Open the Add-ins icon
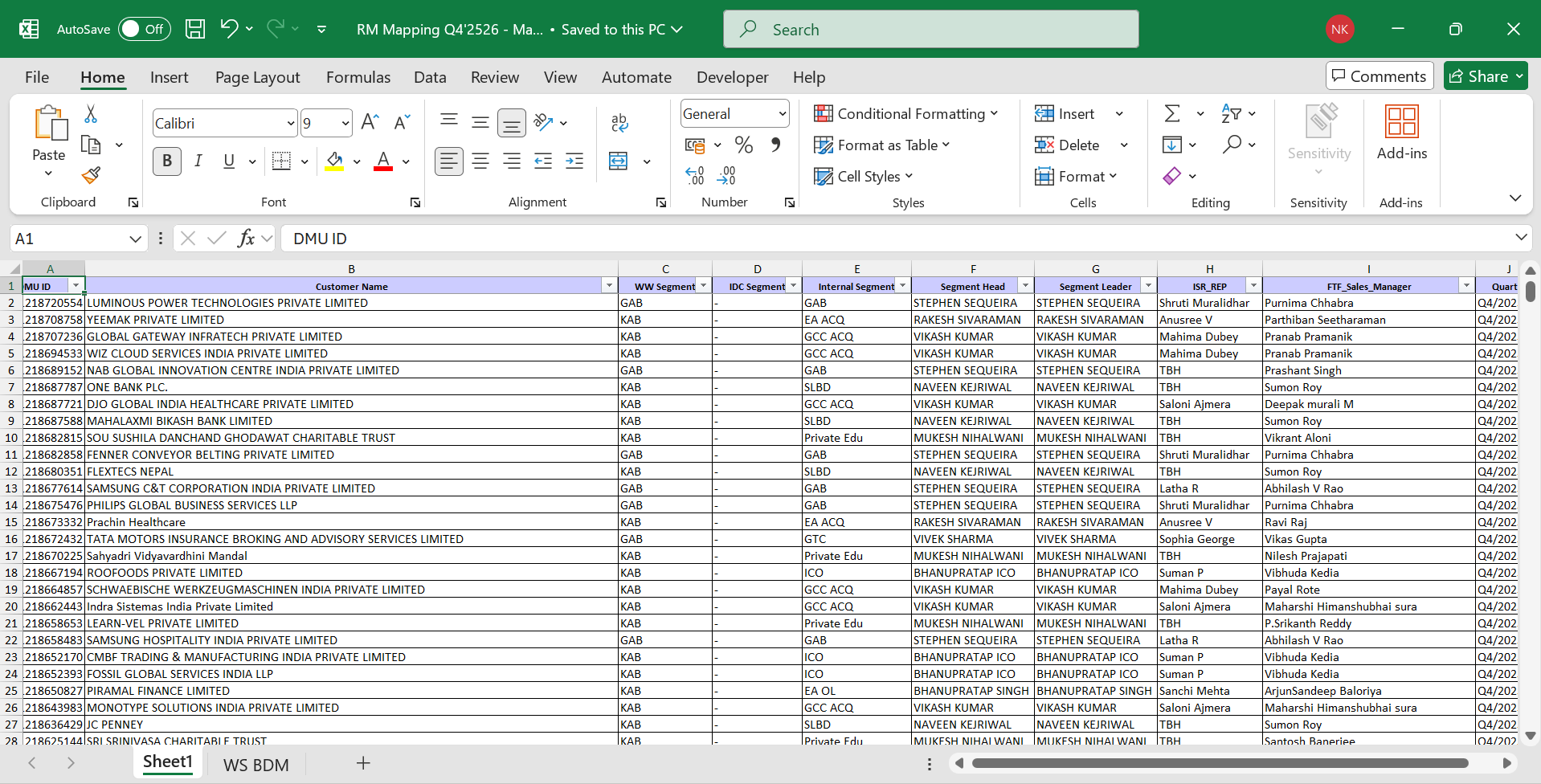 (1401, 133)
